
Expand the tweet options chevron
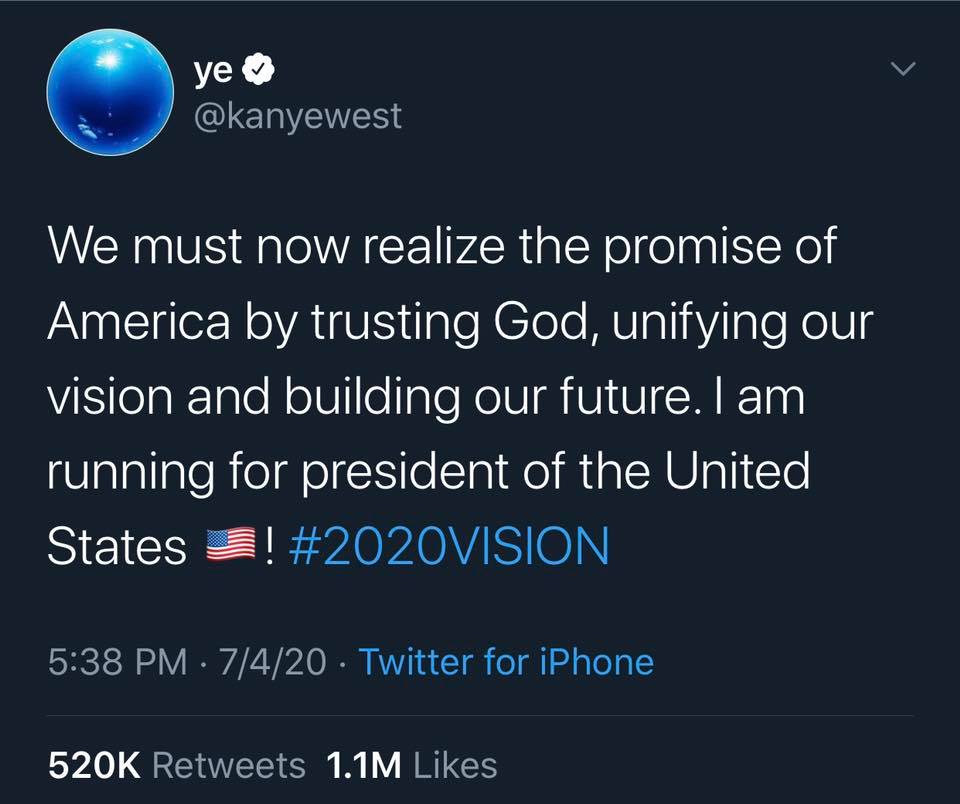903,69
